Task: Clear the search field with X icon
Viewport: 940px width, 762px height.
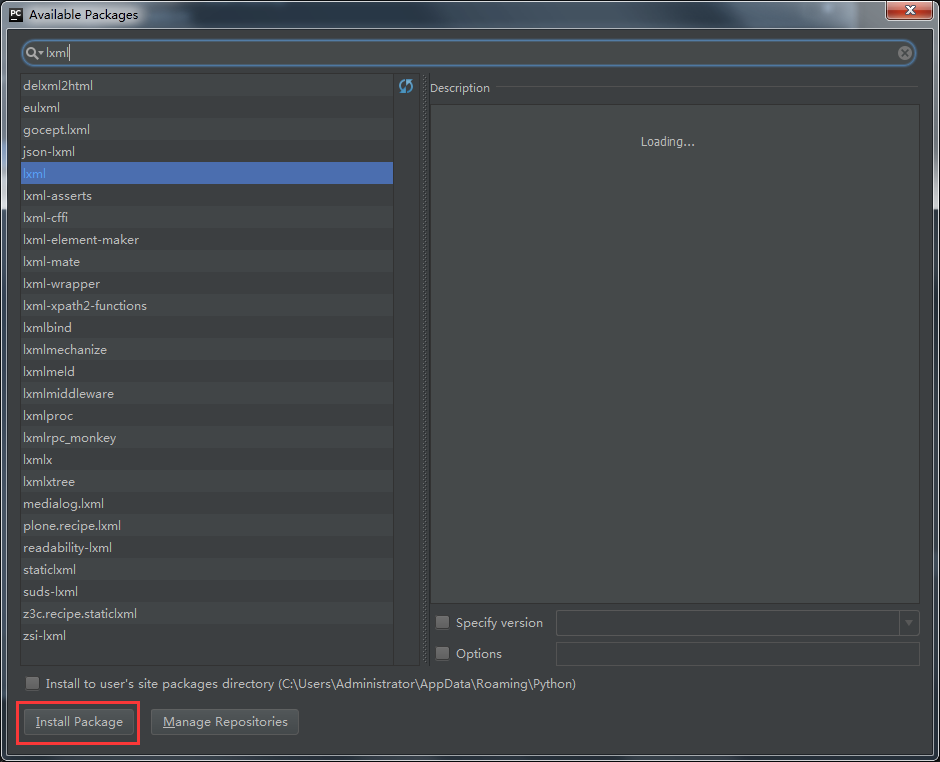Action: pos(904,53)
